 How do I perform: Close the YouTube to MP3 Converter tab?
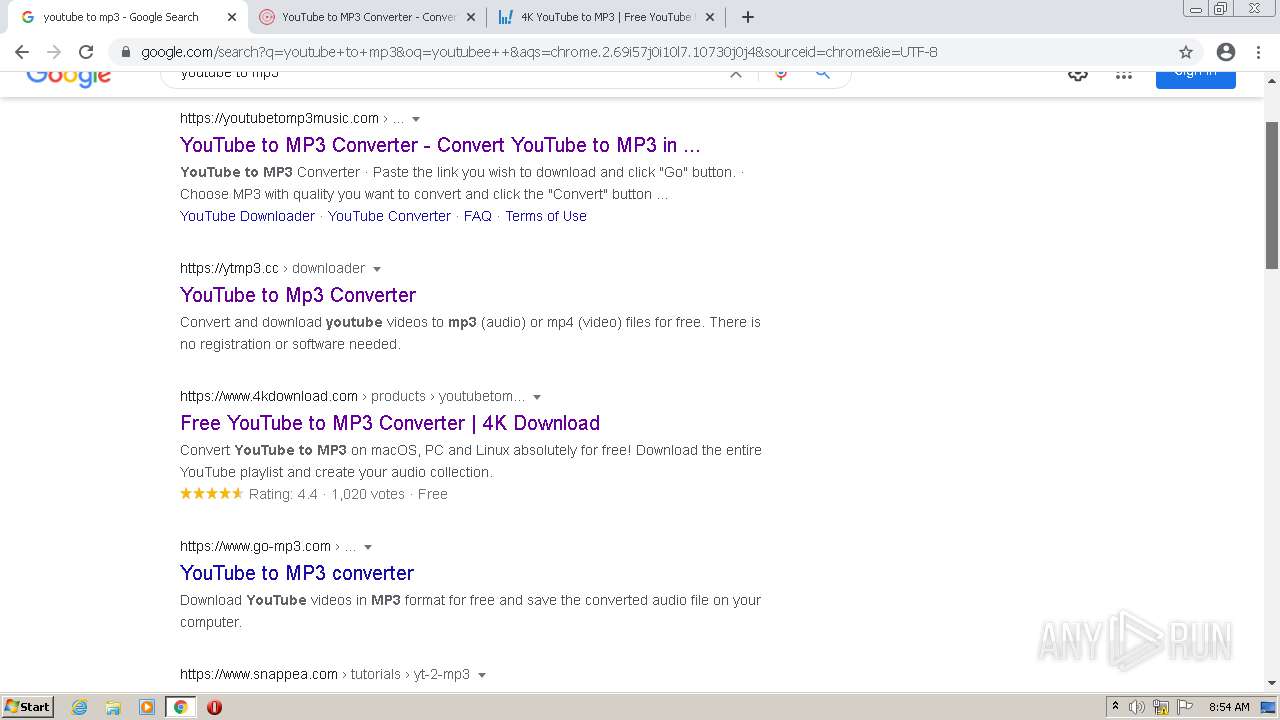tap(470, 17)
